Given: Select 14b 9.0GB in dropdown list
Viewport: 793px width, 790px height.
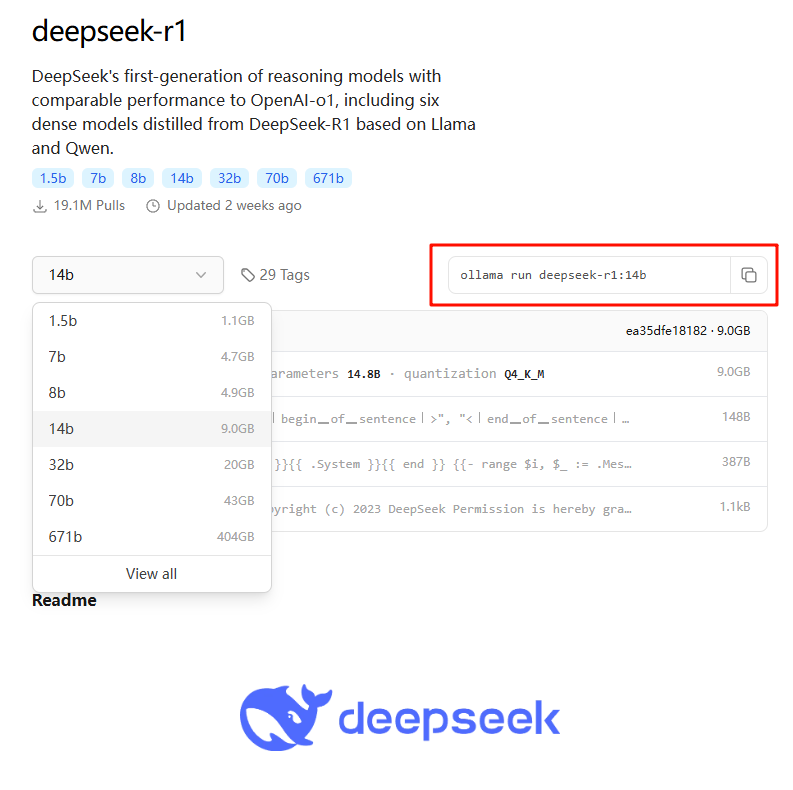Looking at the screenshot, I should click(152, 428).
